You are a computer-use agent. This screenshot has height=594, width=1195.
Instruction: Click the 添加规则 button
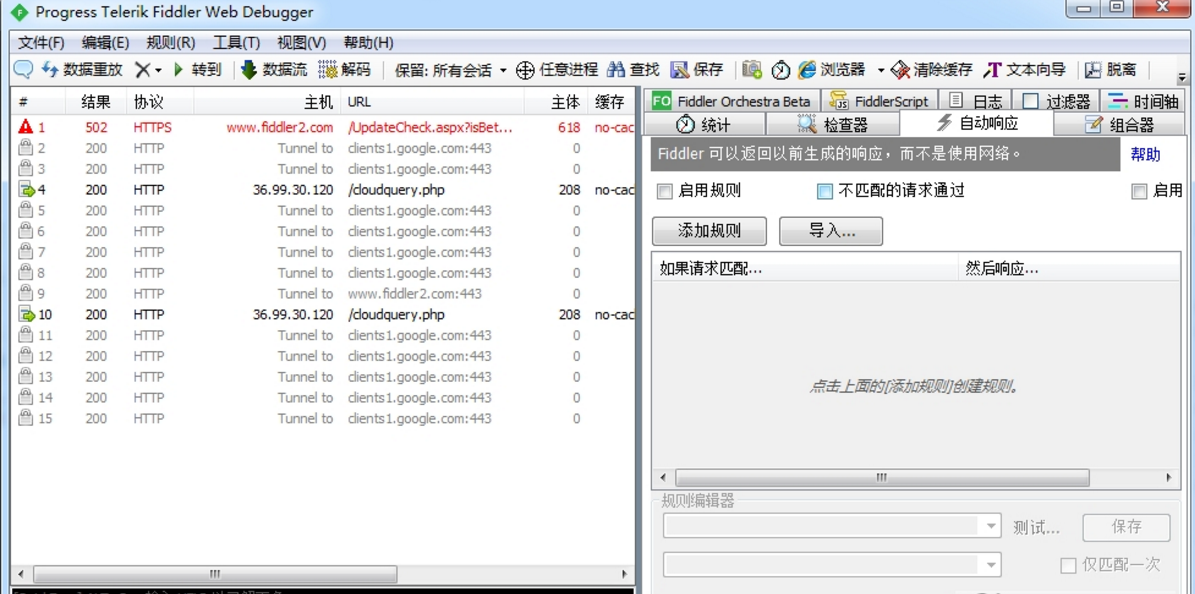pyautogui.click(x=710, y=231)
